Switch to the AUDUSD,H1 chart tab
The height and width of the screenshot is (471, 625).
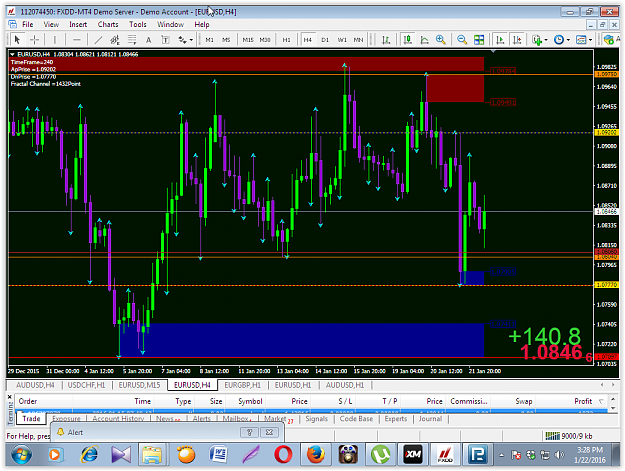345,385
